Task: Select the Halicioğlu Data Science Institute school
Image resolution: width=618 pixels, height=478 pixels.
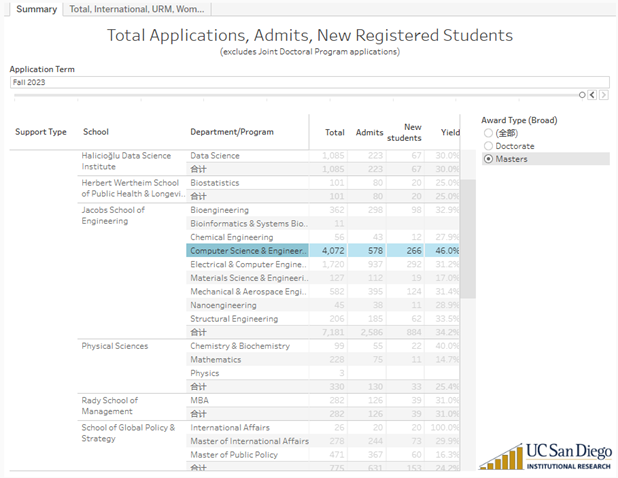Action: [126, 161]
